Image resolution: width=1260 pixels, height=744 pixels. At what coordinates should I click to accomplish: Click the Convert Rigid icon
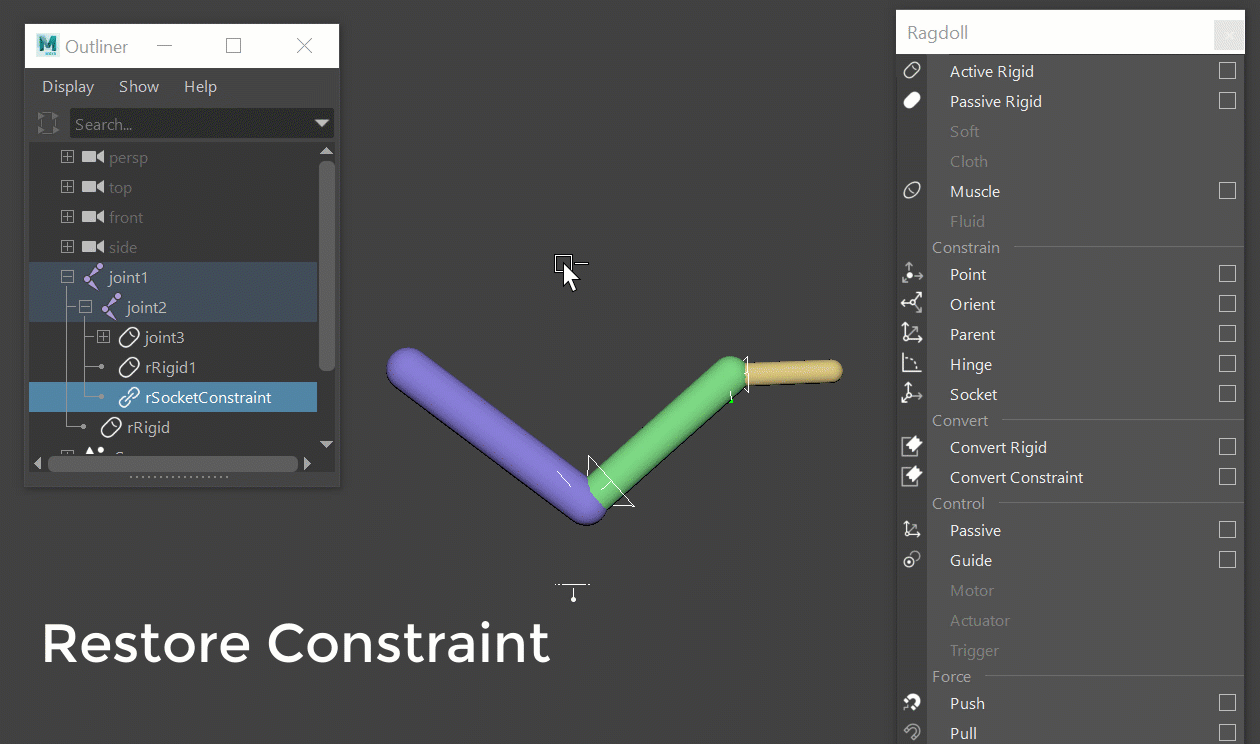912,447
